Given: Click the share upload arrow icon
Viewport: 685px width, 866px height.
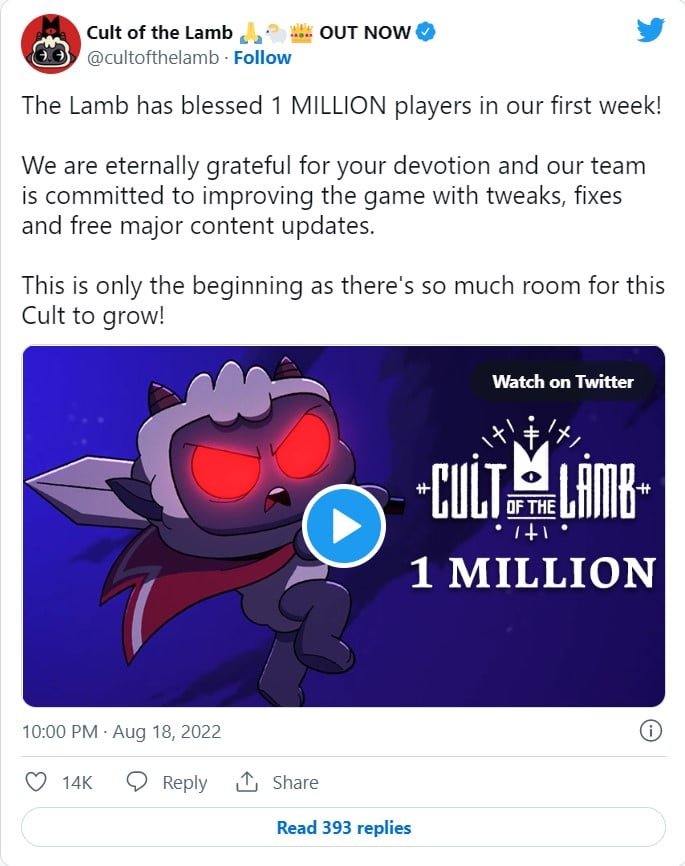Looking at the screenshot, I should pyautogui.click(x=247, y=781).
